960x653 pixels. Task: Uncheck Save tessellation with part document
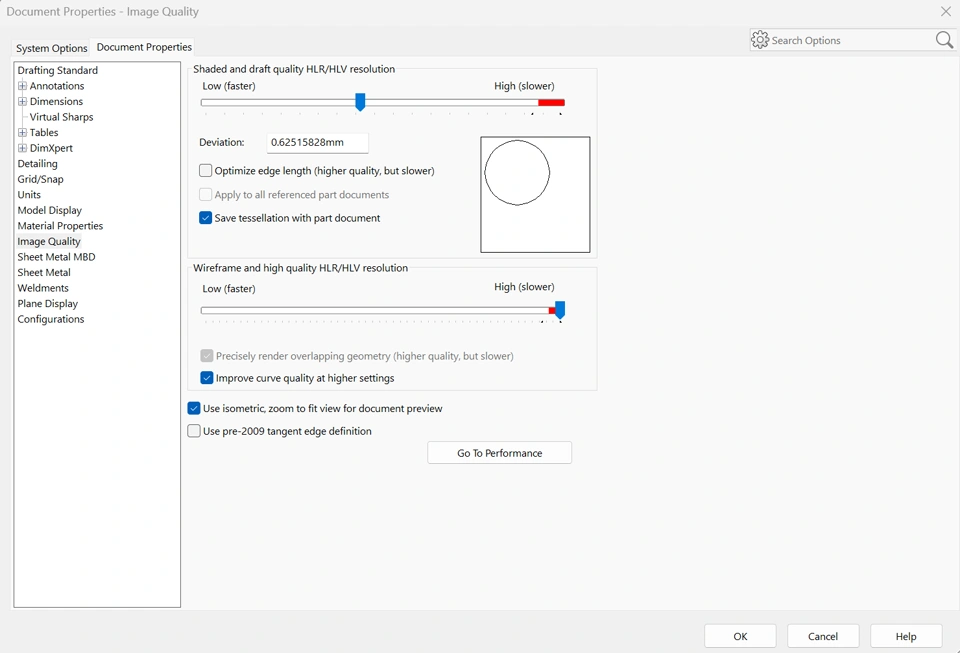206,218
